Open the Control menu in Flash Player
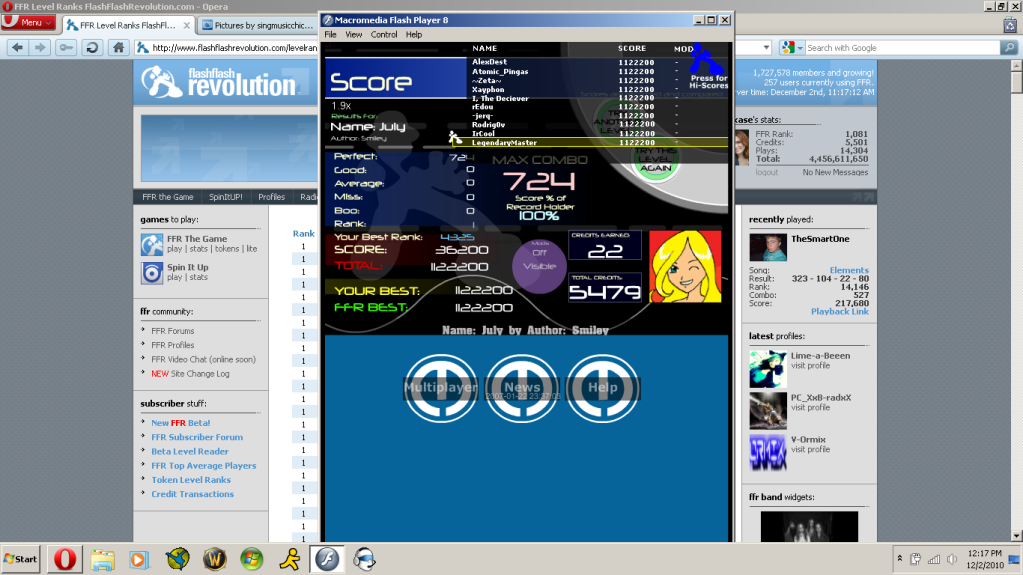 pos(384,34)
